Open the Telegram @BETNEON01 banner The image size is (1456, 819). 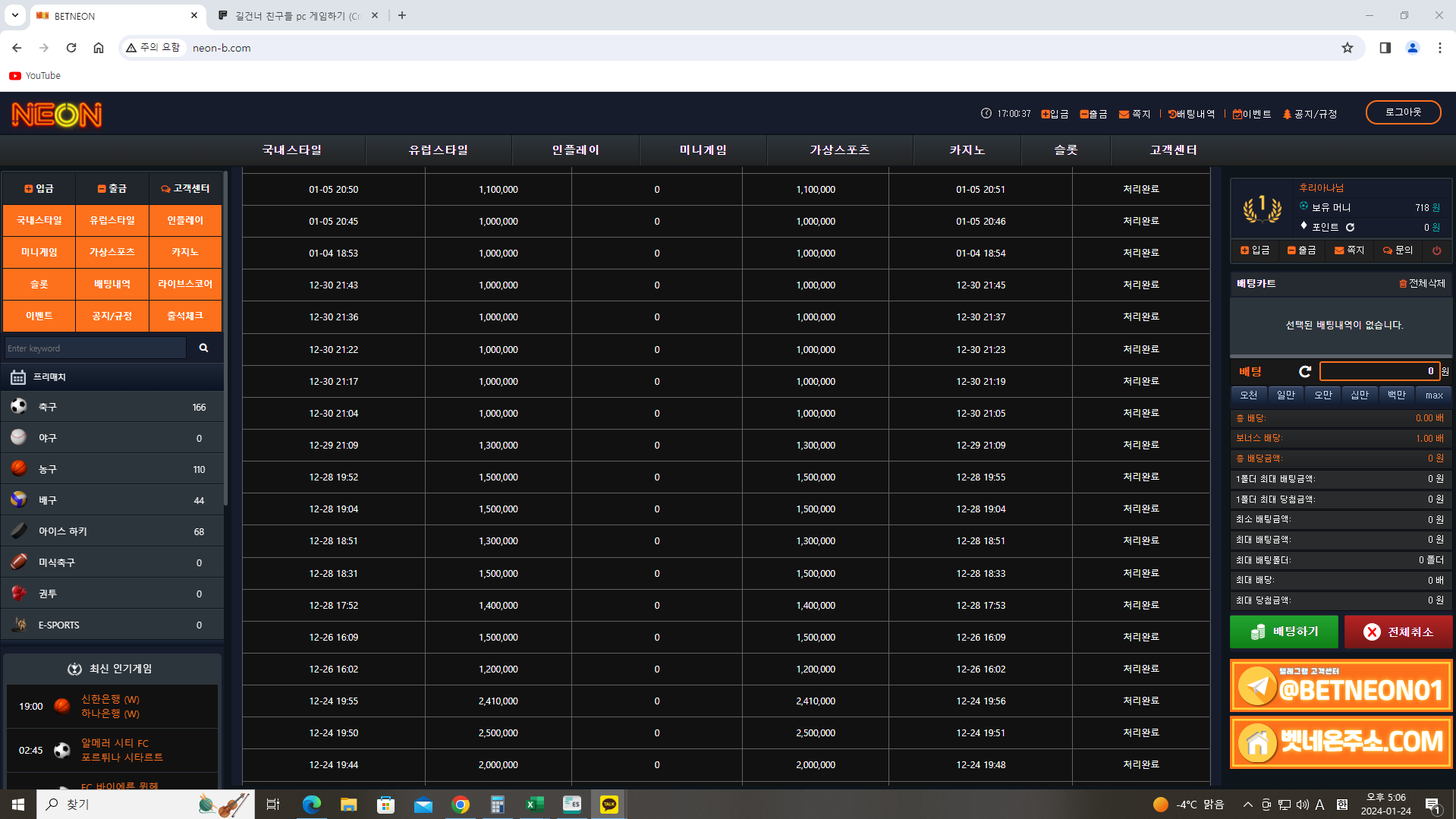1341,686
